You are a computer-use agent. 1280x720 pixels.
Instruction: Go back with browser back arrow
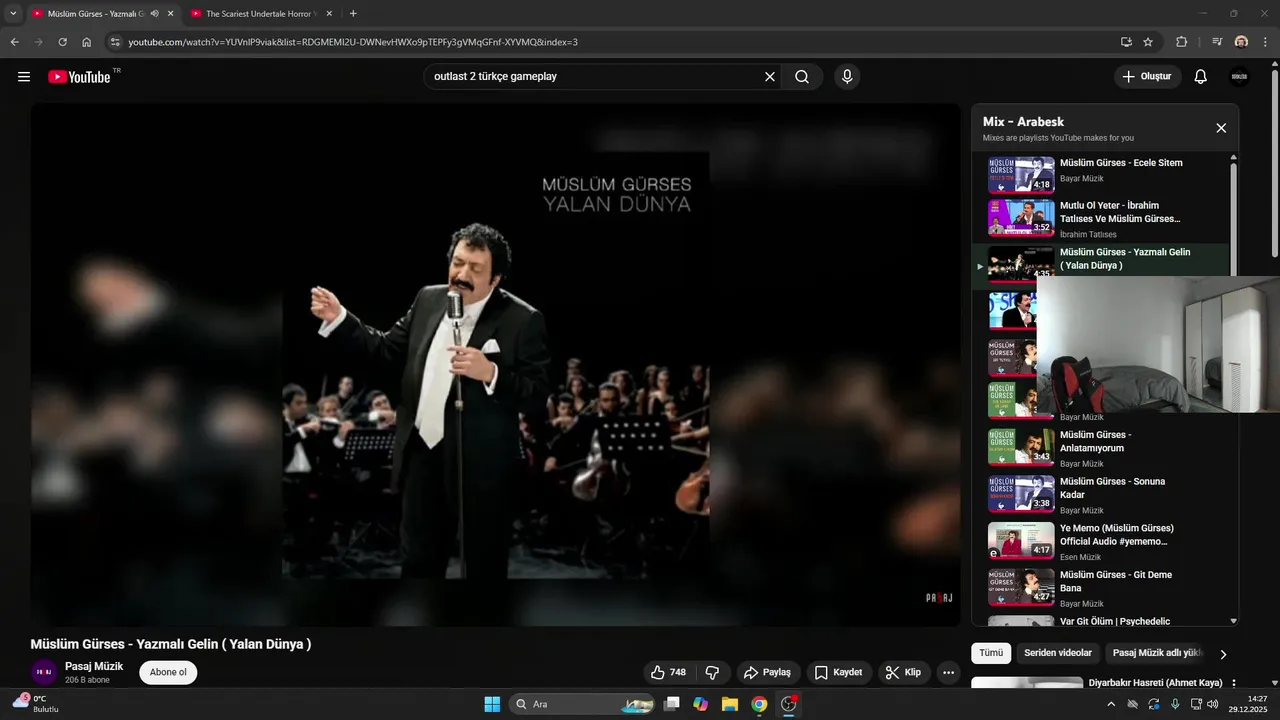(x=14, y=42)
